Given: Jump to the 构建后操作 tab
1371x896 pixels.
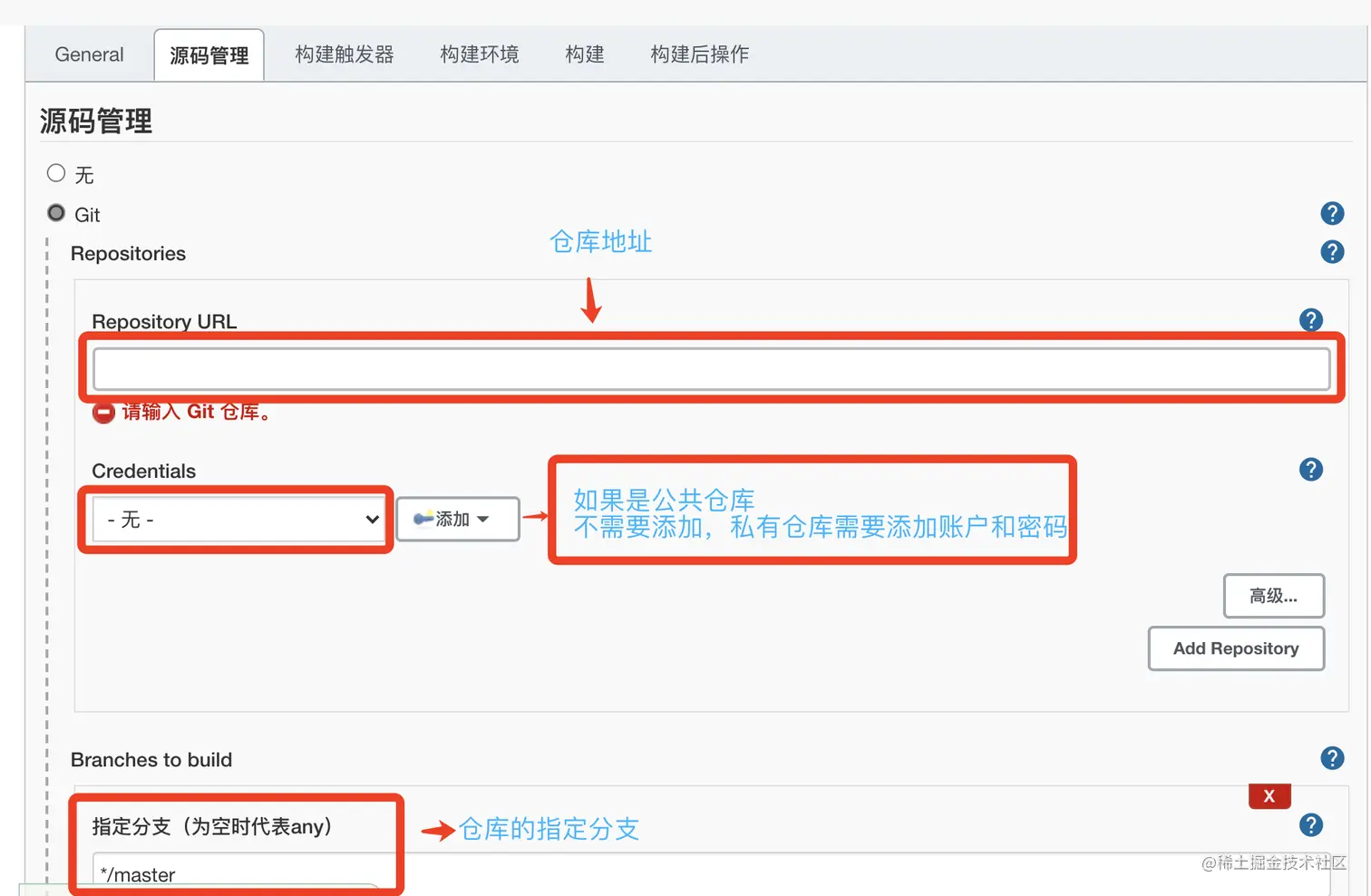Looking at the screenshot, I should (x=700, y=54).
